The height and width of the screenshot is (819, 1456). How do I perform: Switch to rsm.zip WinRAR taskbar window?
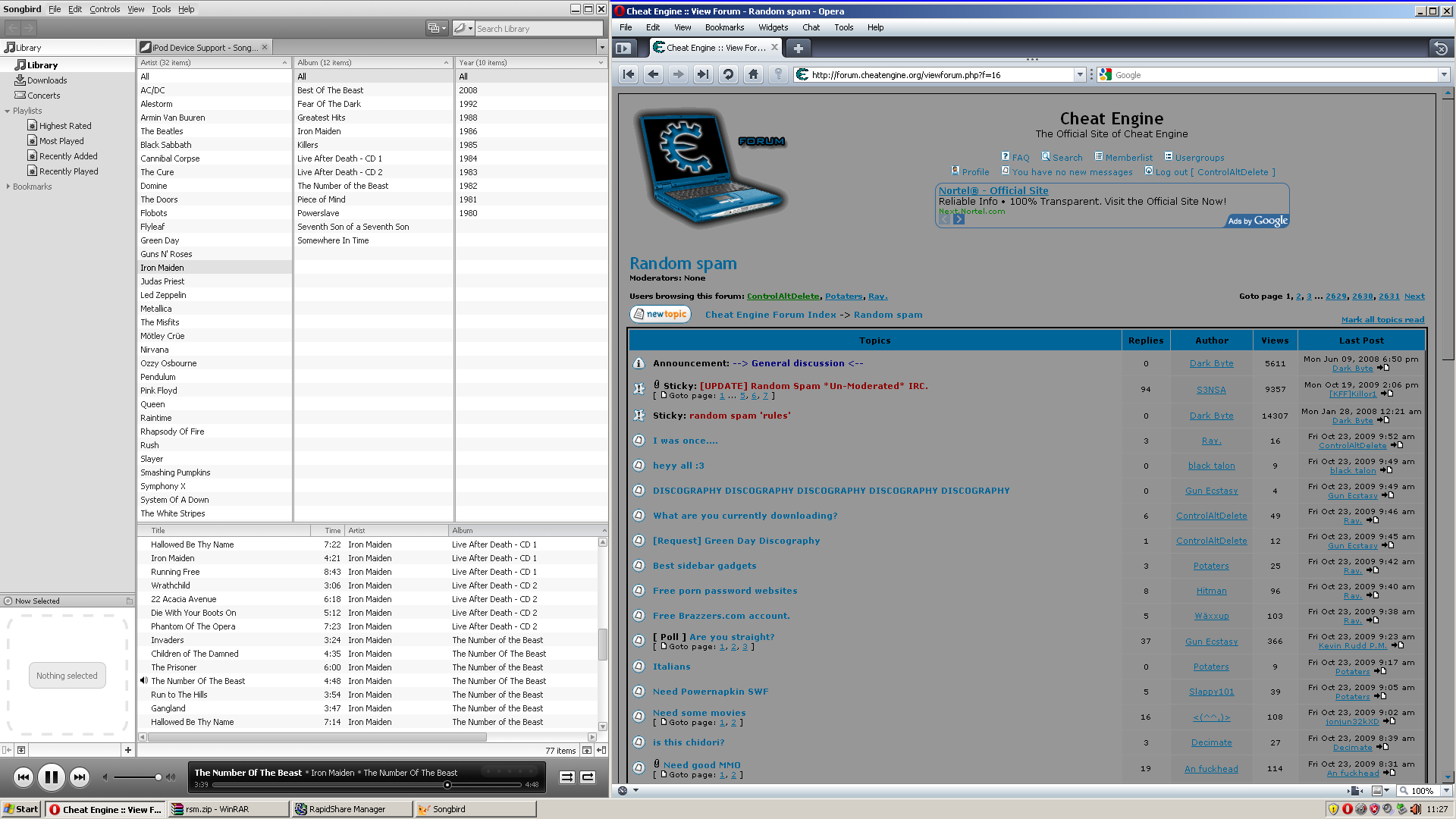point(229,809)
